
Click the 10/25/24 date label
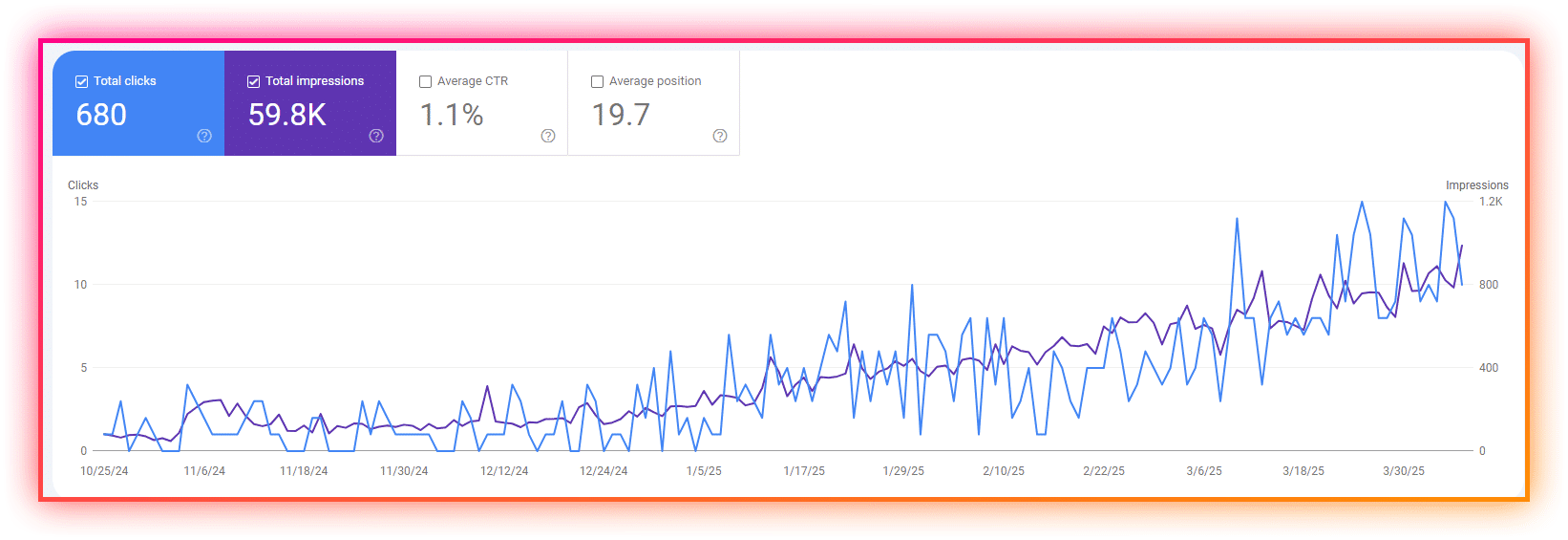point(104,471)
